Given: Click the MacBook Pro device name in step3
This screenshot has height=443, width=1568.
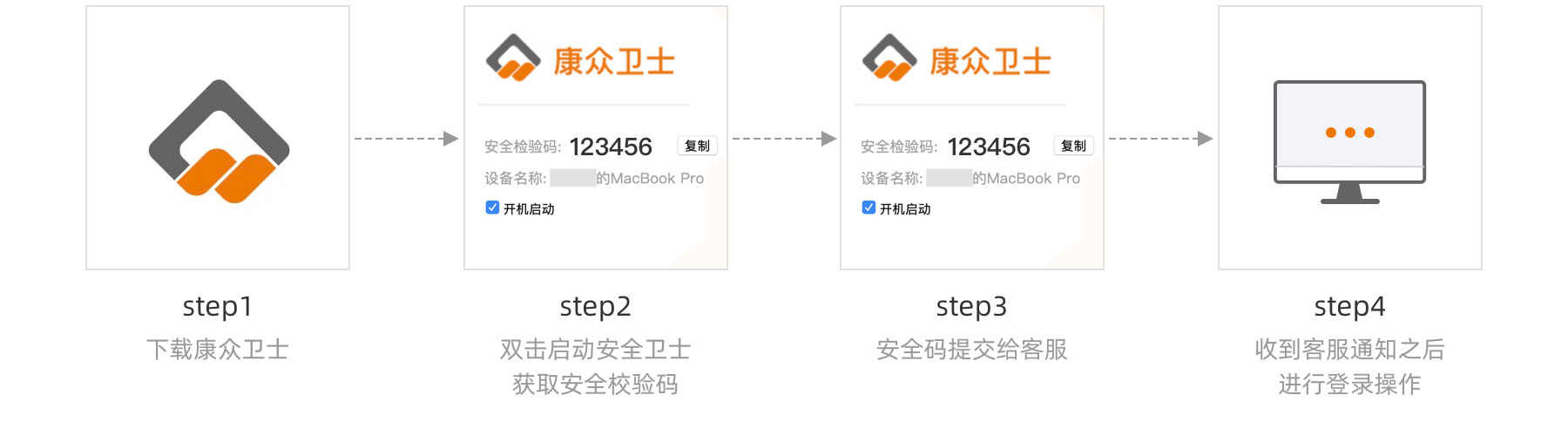Looking at the screenshot, I should click(x=1033, y=178).
